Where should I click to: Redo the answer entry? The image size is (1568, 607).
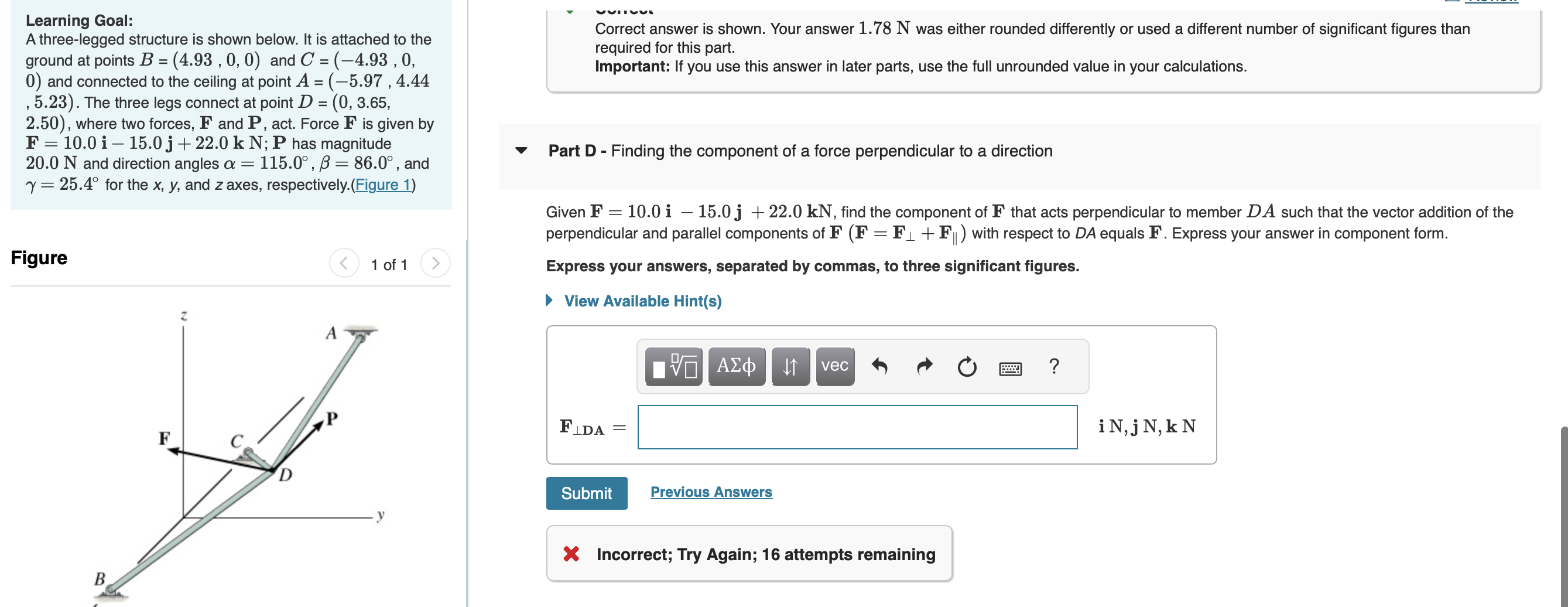[x=924, y=366]
